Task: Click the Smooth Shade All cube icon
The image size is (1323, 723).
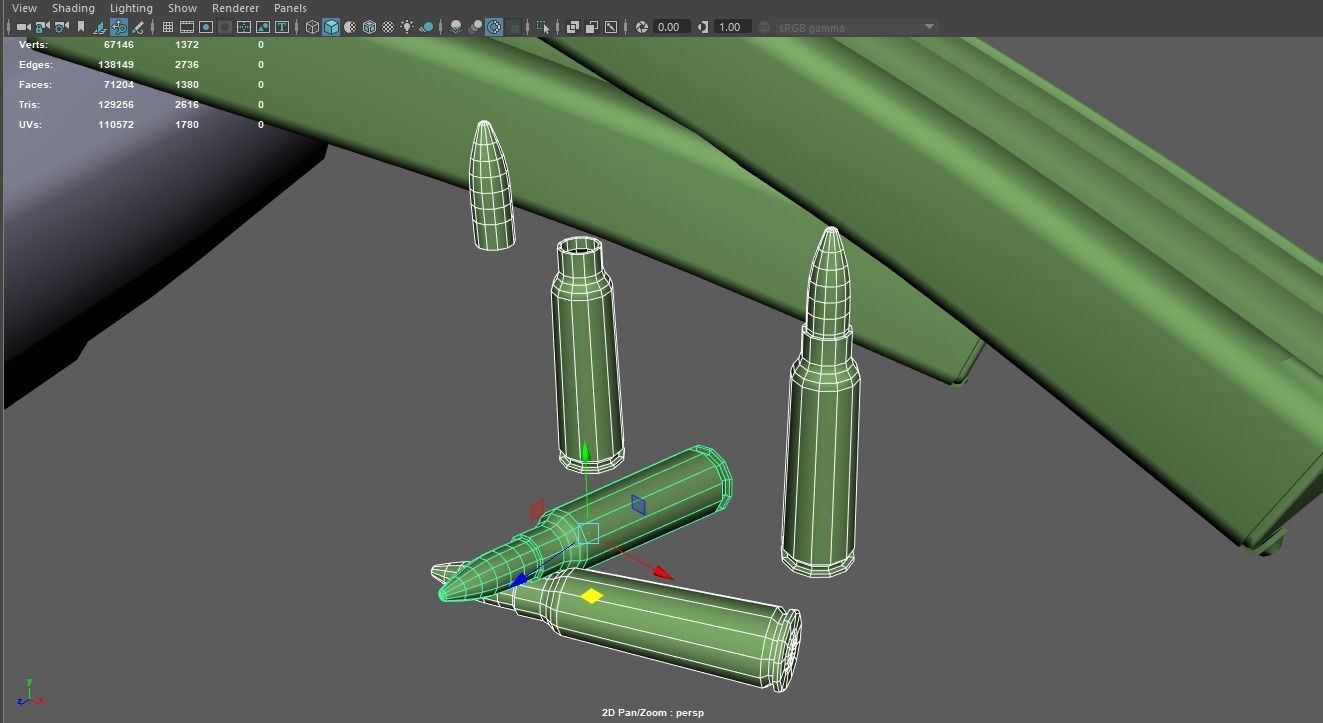Action: coord(331,27)
